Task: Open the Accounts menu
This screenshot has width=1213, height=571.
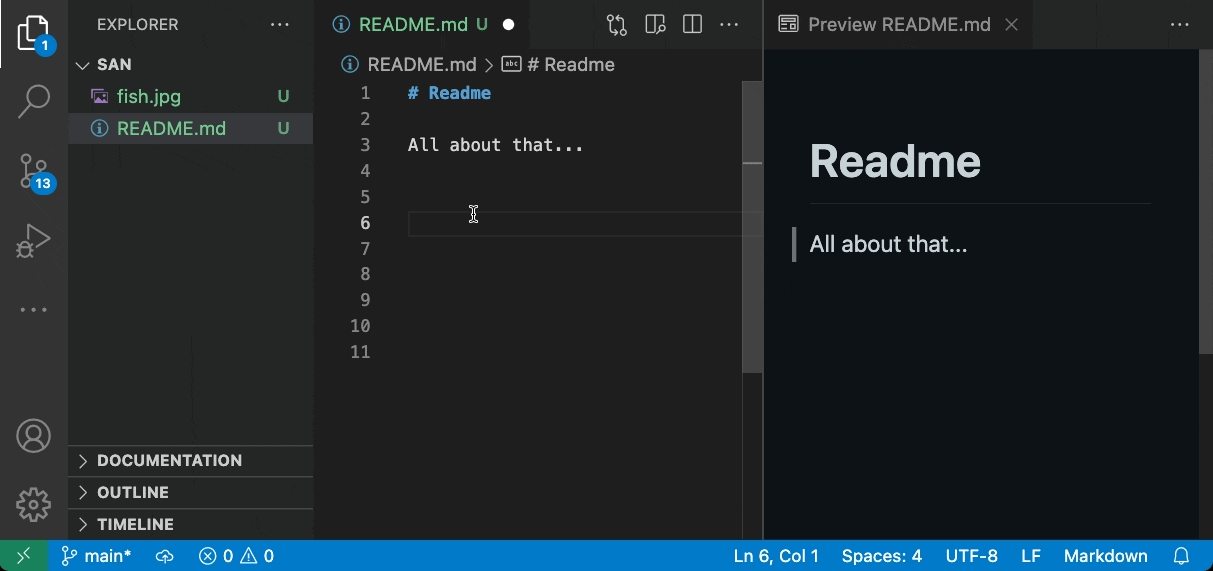Action: coord(33,436)
